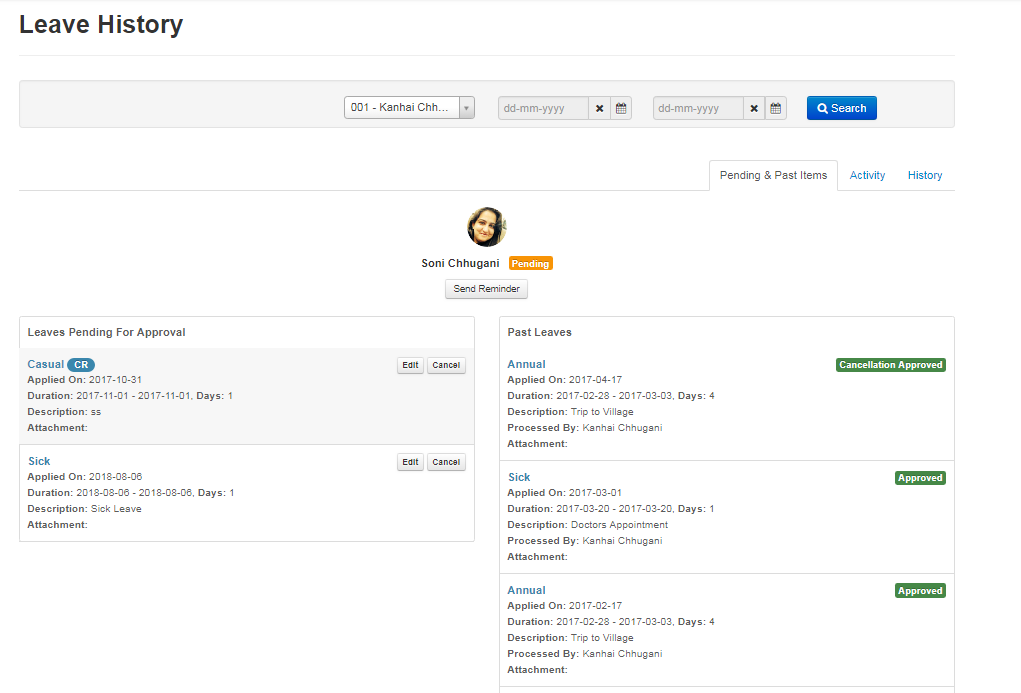Expand the employee dropdown arrow
Screen dimensions: 1021x693
tap(466, 108)
